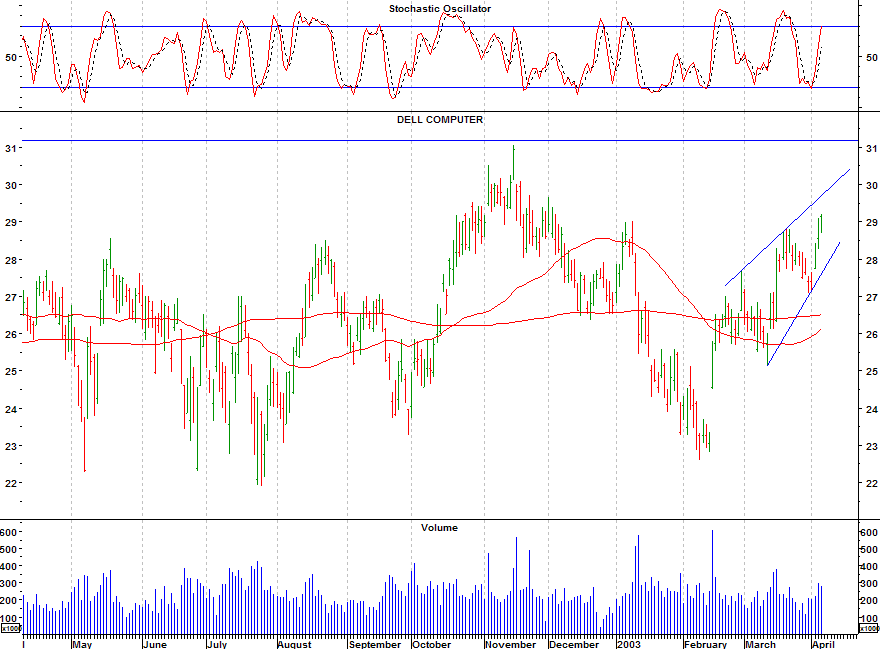Image resolution: width=880 pixels, height=650 pixels.
Task: Click the Stochastic Oscillator panel title
Action: point(439,8)
